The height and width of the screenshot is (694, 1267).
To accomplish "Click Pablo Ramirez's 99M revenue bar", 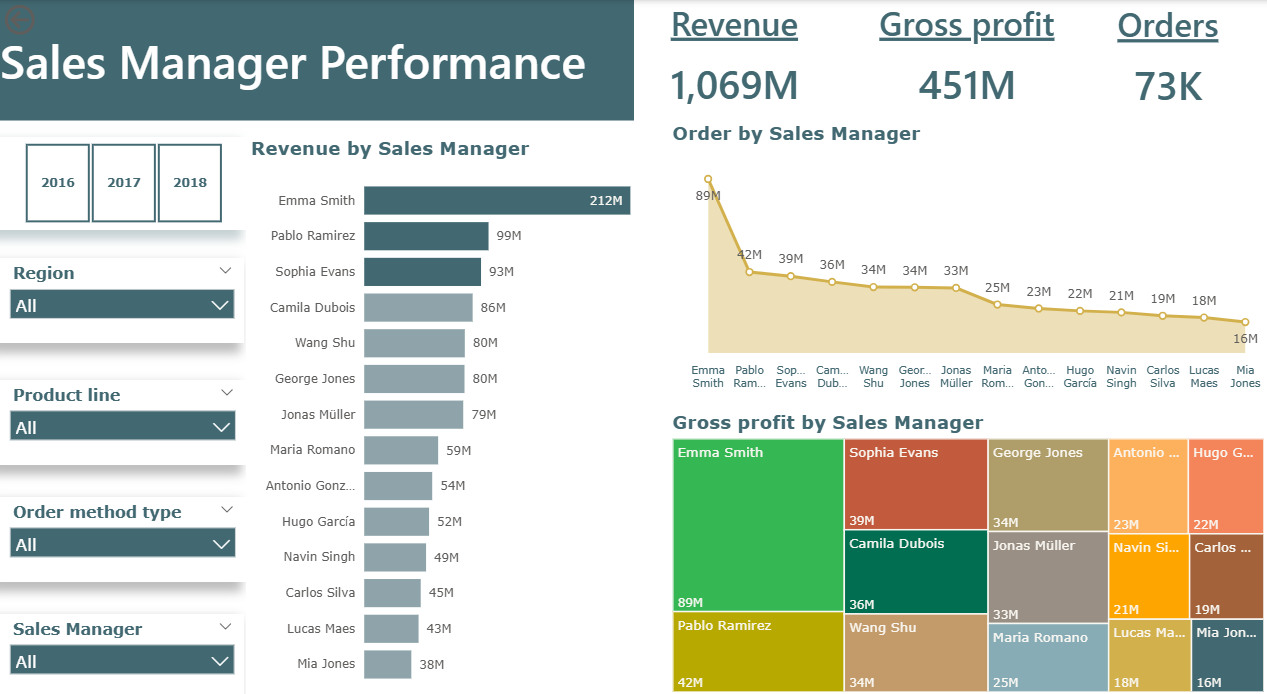I will click(426, 236).
